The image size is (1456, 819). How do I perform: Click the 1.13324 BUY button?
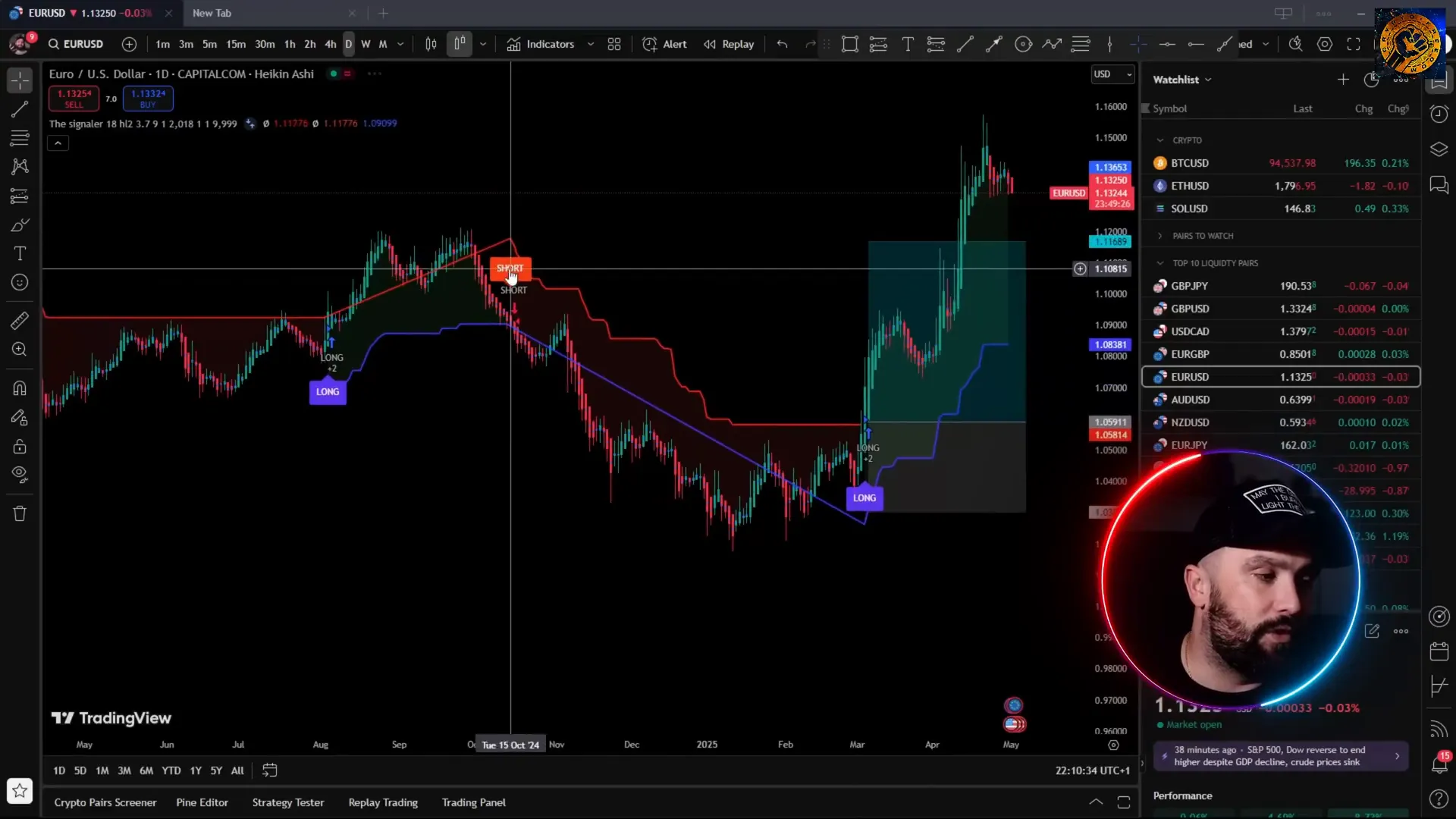[x=148, y=99]
